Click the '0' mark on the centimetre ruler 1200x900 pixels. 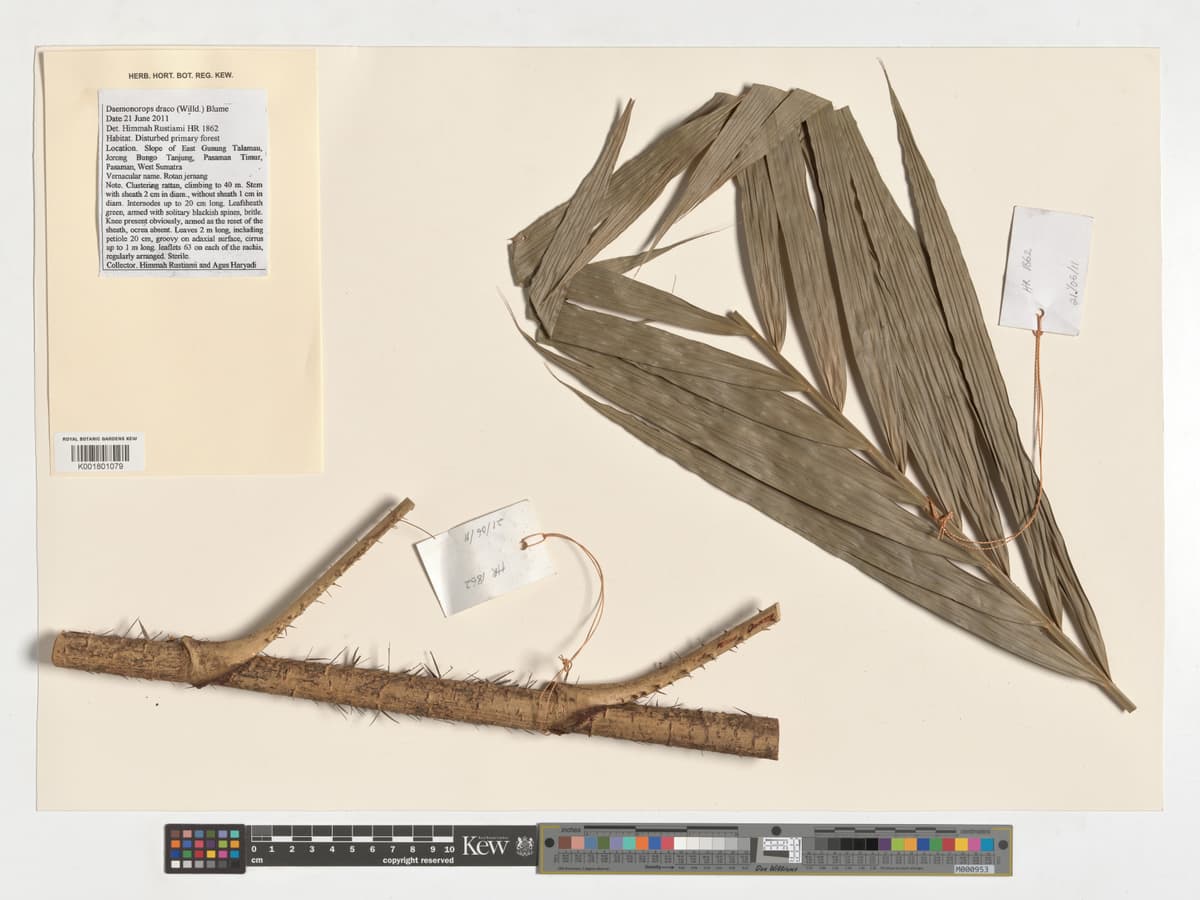click(252, 849)
